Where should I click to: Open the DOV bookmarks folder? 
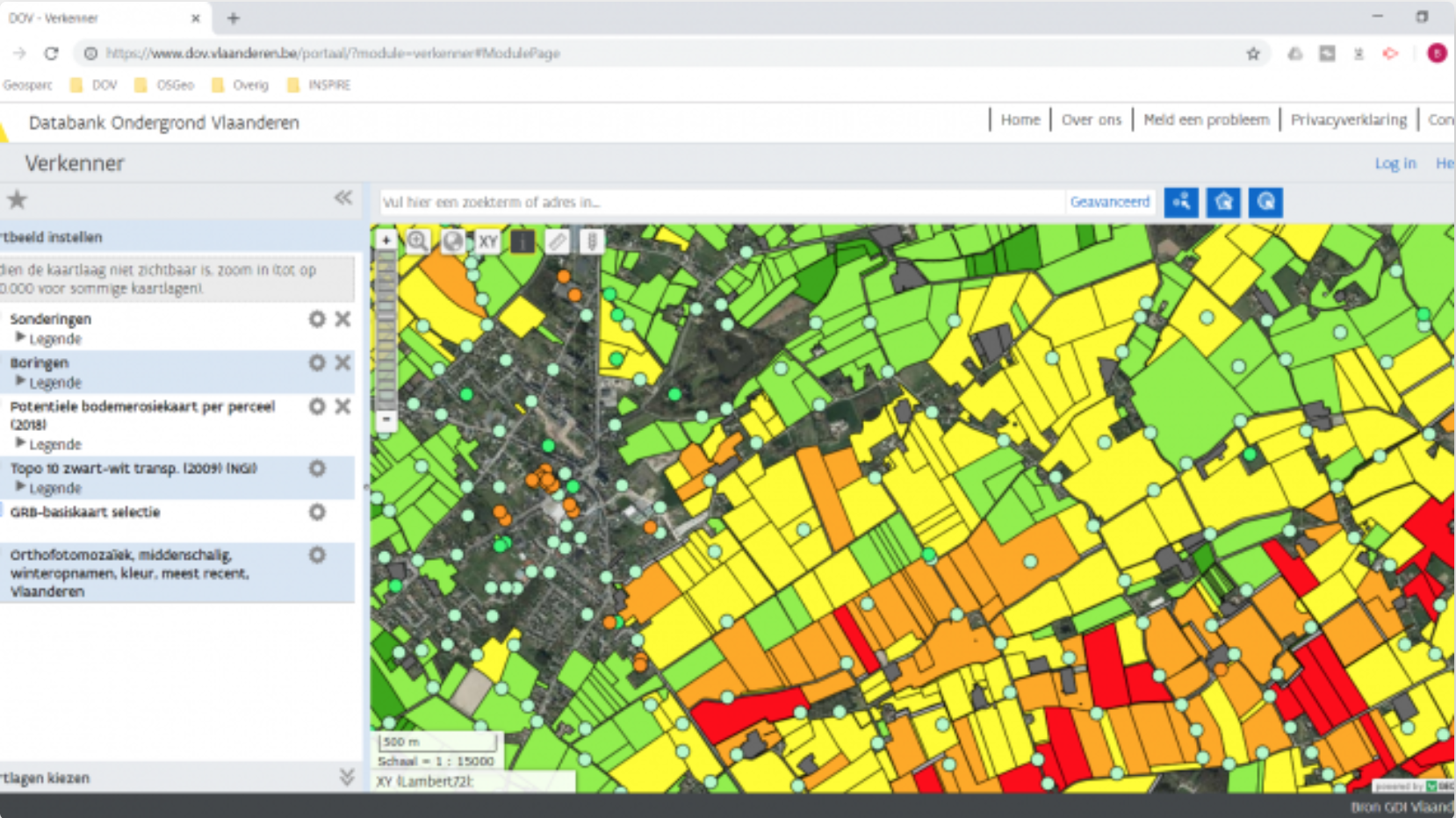pyautogui.click(x=93, y=85)
